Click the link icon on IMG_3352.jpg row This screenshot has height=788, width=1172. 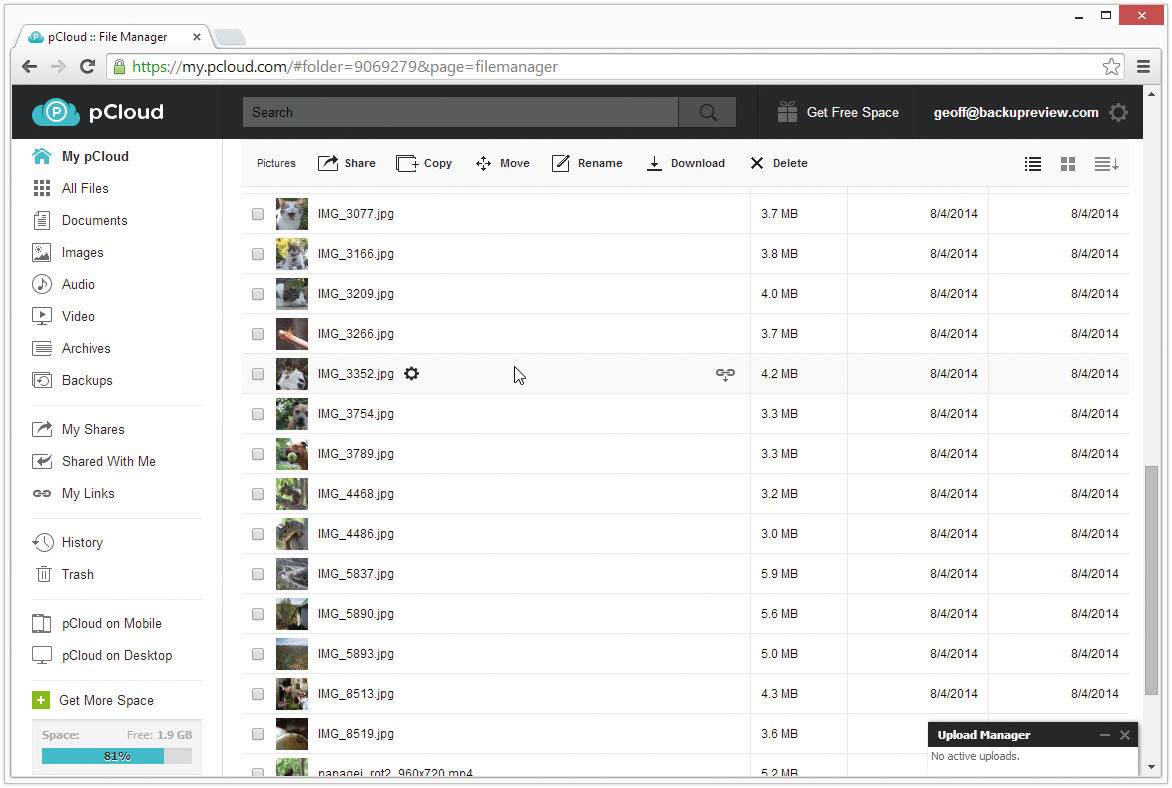[725, 374]
